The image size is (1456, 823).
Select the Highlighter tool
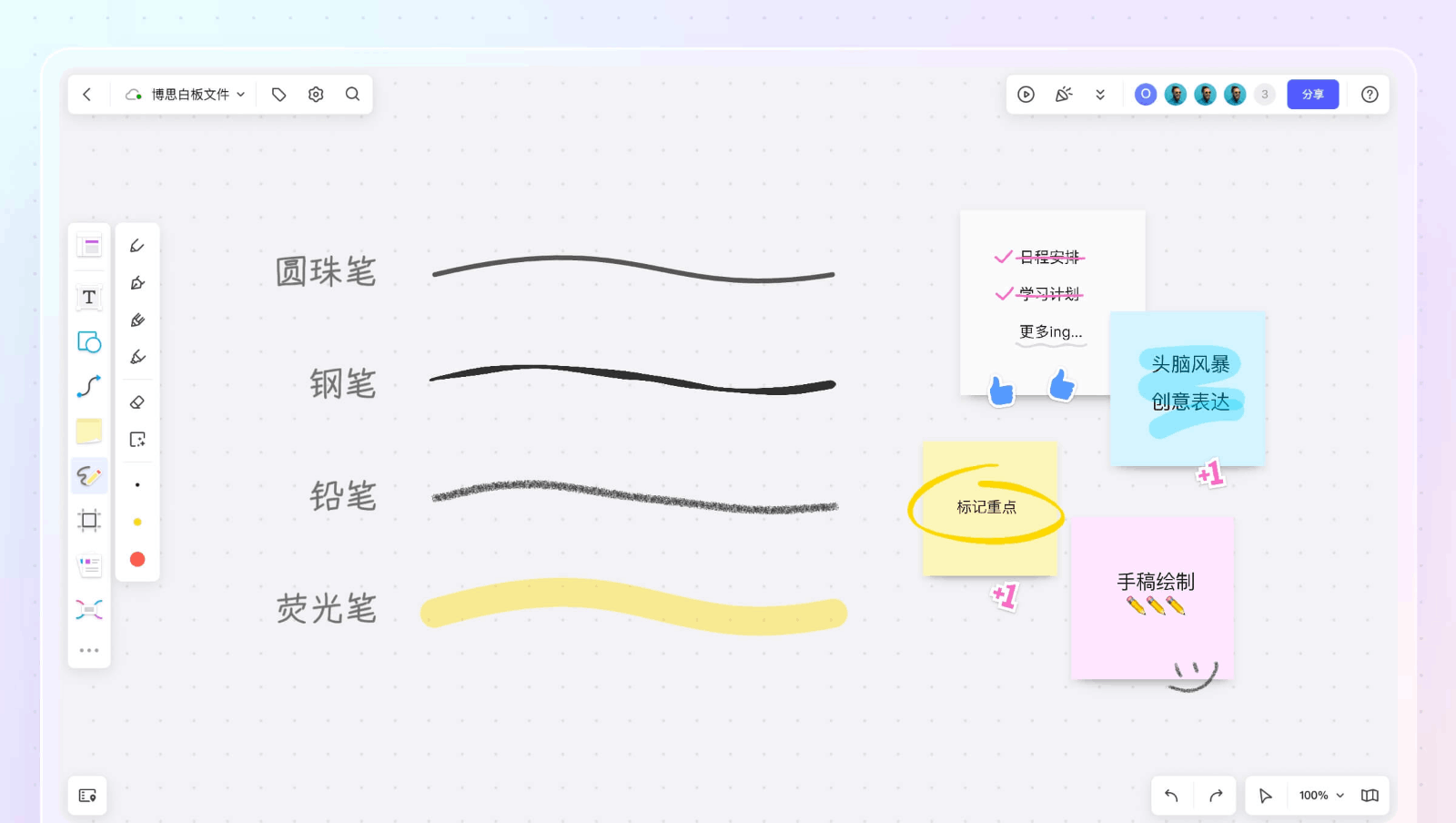(x=137, y=356)
